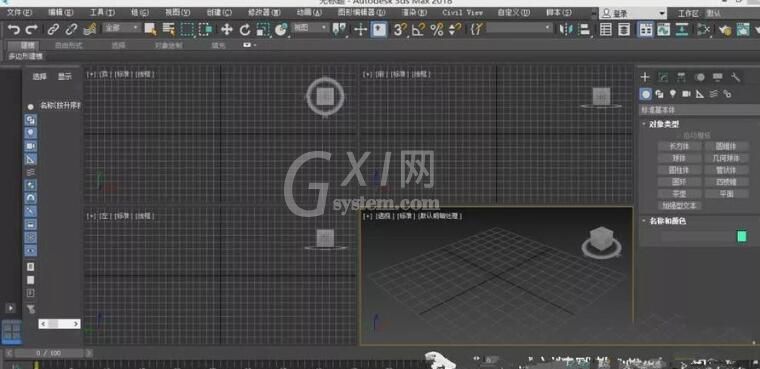Image resolution: width=760 pixels, height=369 pixels.
Task: Open the Select by Name dialog
Action: pyautogui.click(x=168, y=30)
